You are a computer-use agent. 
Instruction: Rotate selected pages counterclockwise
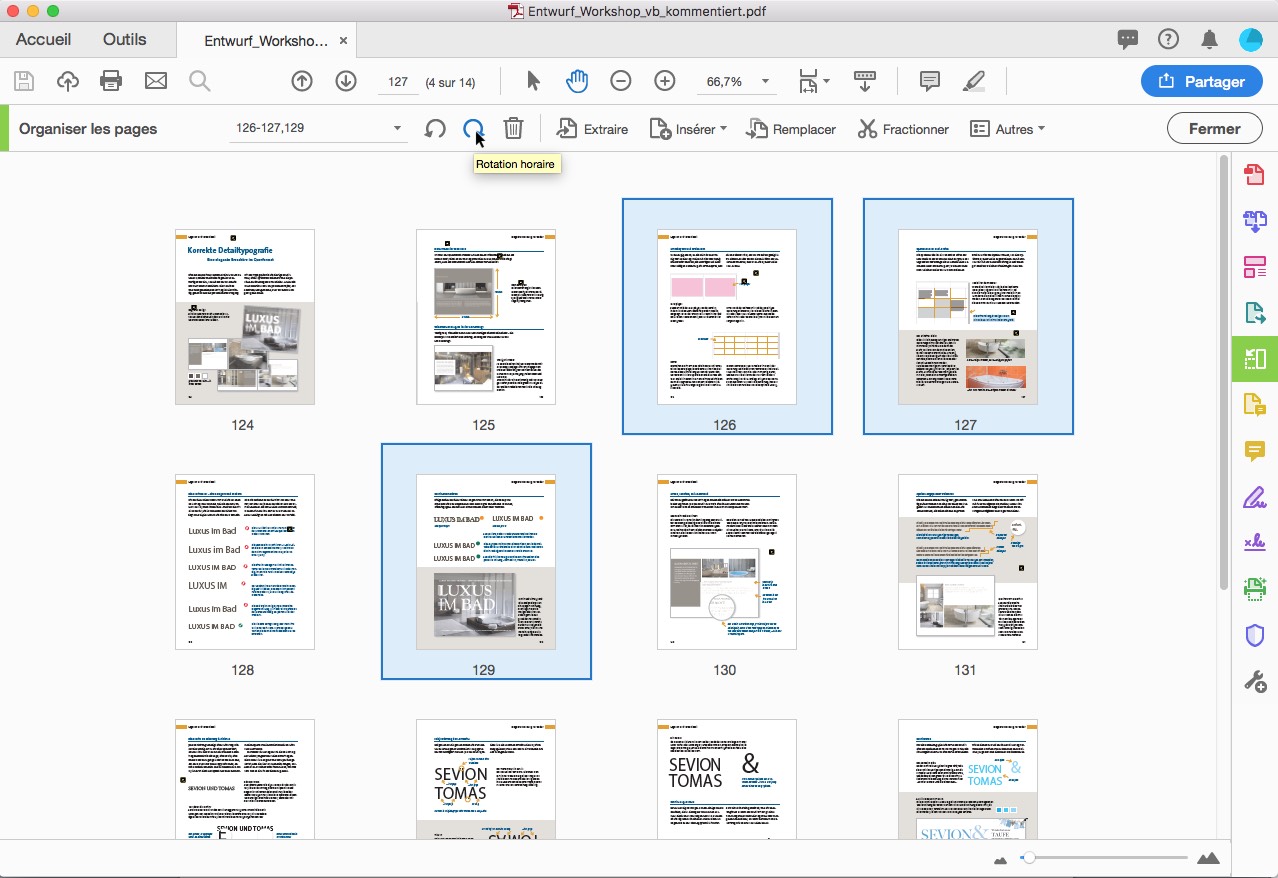[x=435, y=129]
